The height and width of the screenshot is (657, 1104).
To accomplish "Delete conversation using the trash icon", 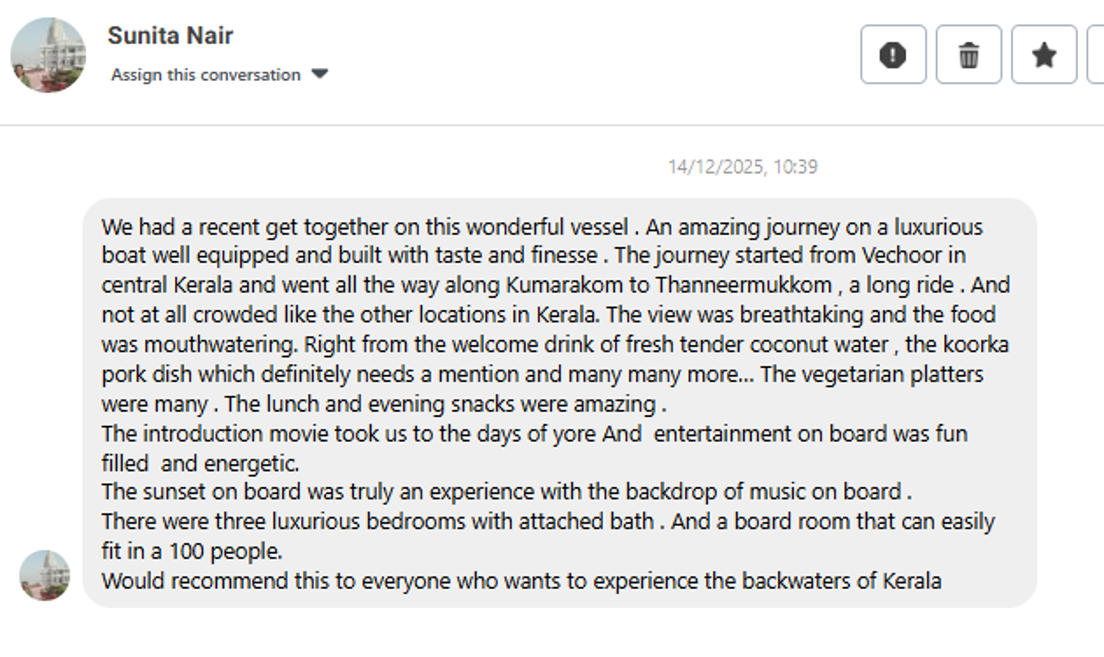I will click(x=968, y=55).
